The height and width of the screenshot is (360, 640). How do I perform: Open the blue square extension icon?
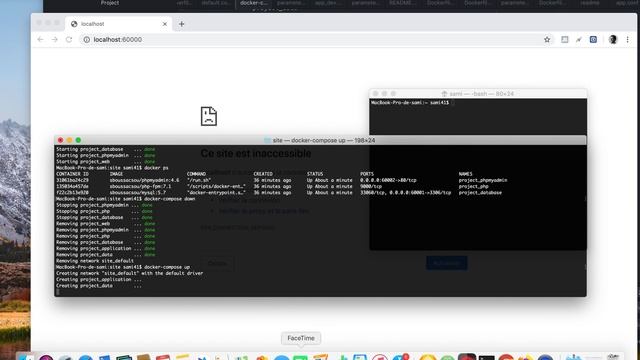pyautogui.click(x=593, y=40)
